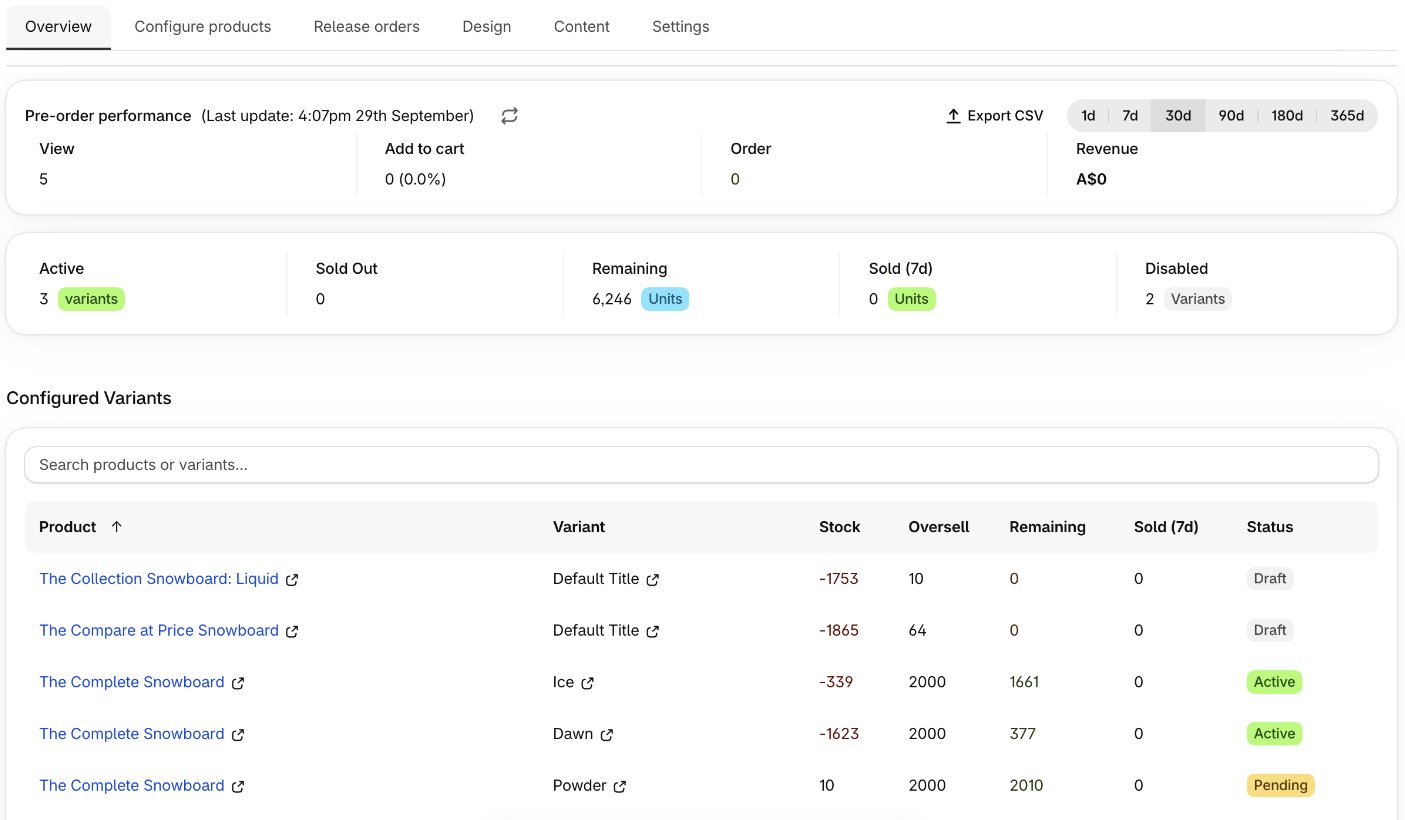Go to the Design tab
The width and height of the screenshot is (1405, 820).
(x=487, y=27)
